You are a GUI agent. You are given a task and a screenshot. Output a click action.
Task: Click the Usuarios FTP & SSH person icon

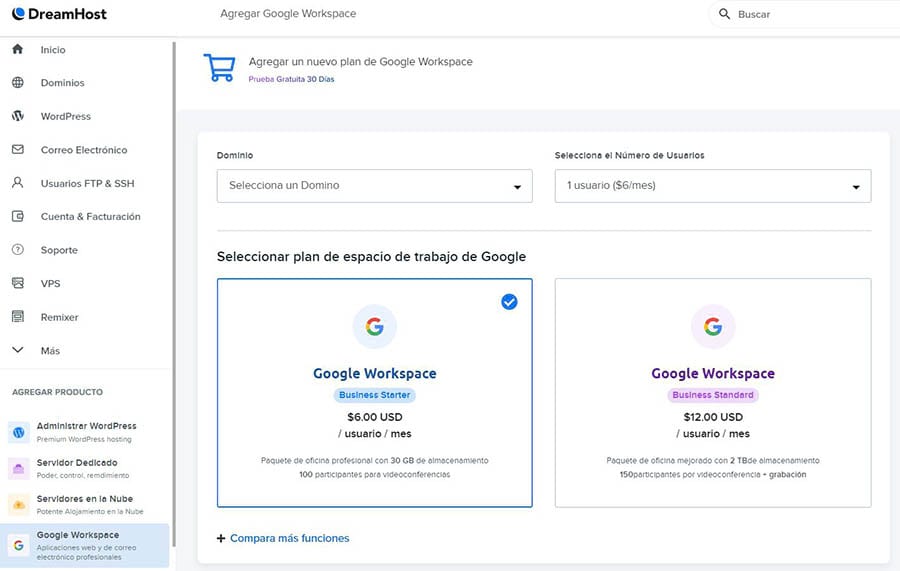tap(17, 183)
